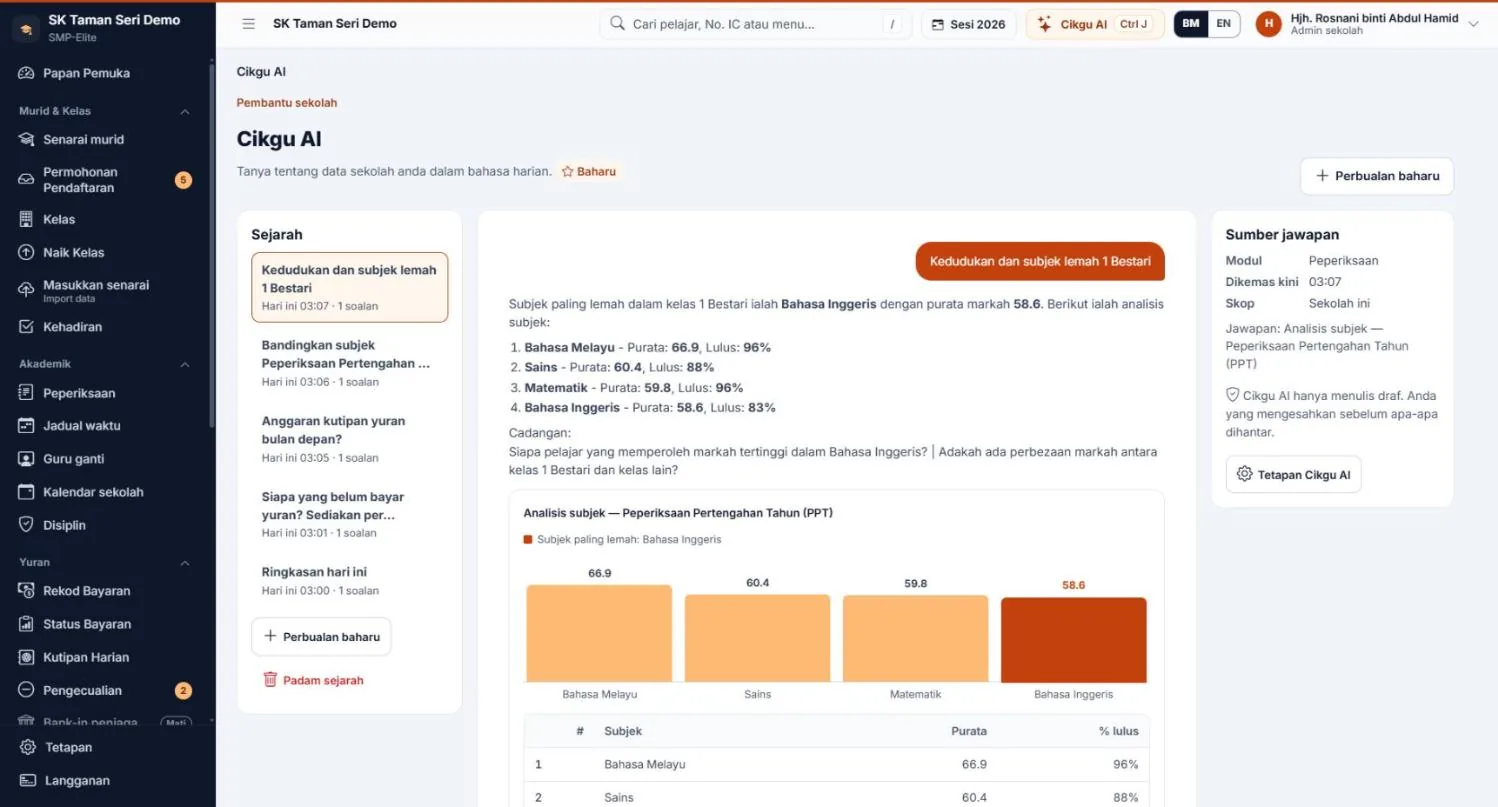Open the user account dropdown chevron
Viewport: 1498px width, 807px height.
(1473, 24)
